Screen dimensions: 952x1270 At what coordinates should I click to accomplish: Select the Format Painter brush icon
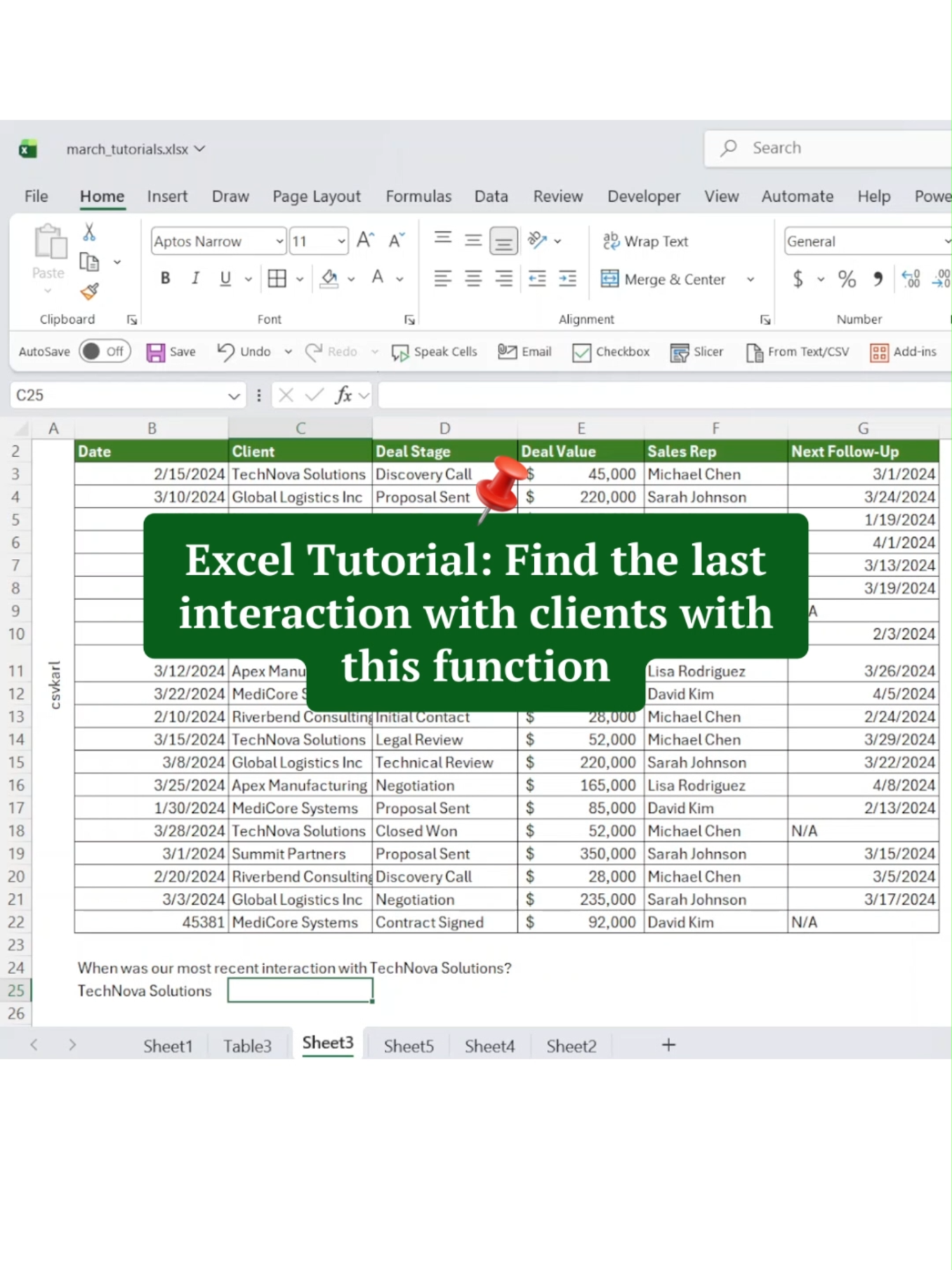coord(89,291)
